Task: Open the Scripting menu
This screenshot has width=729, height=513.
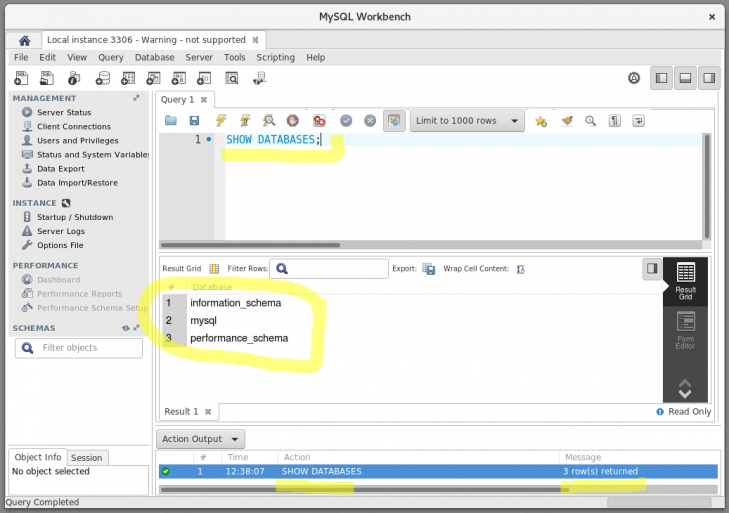Action: pyautogui.click(x=275, y=57)
